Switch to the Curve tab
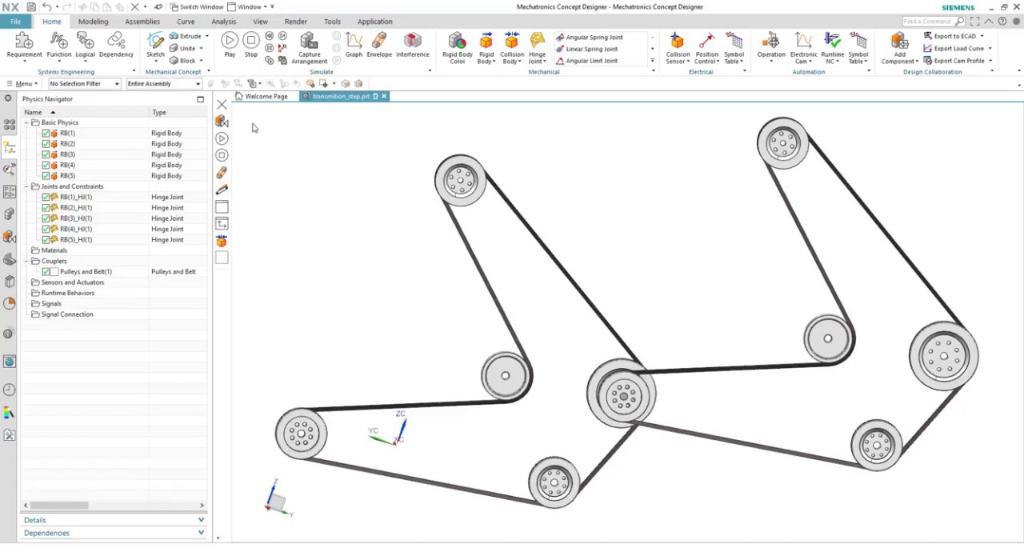 [186, 22]
